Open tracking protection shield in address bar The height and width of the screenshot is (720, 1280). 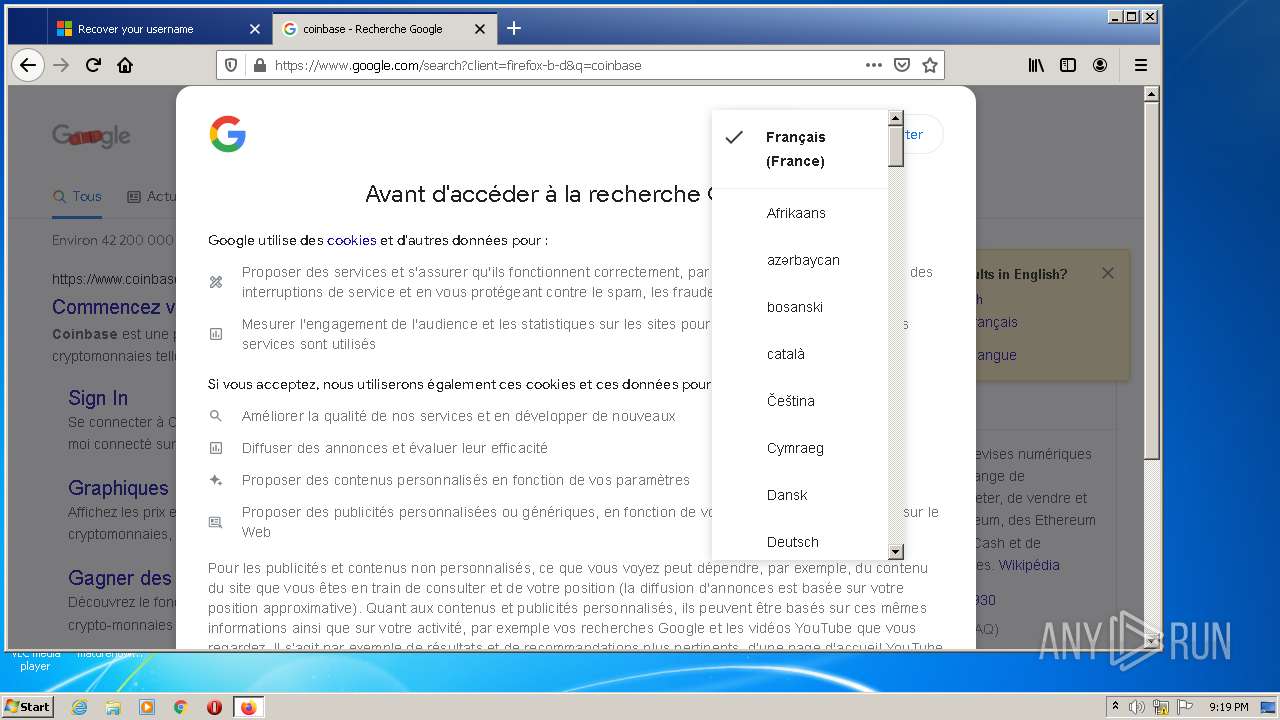point(231,65)
